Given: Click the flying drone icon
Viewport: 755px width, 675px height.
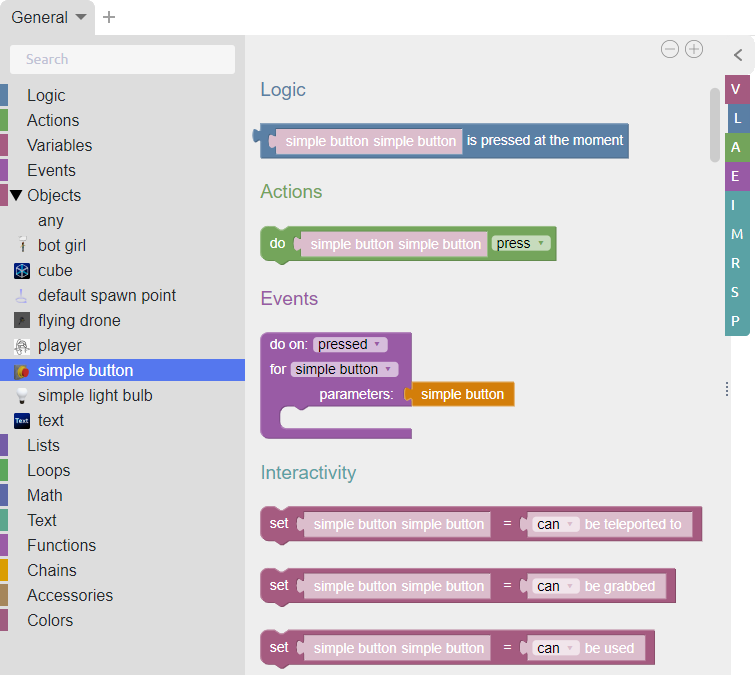Looking at the screenshot, I should tap(22, 320).
